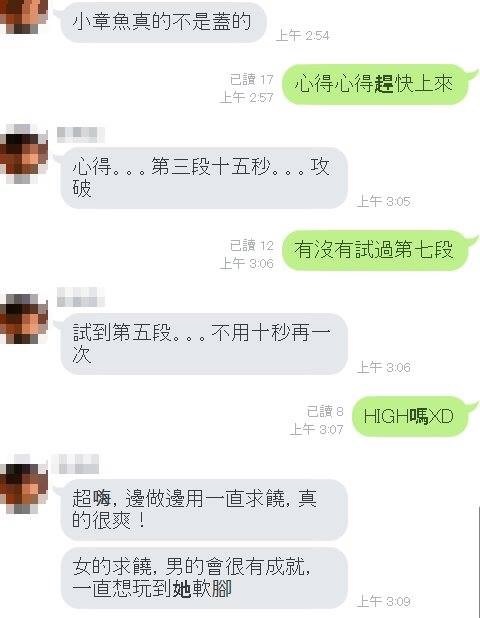Click the scrollbar at the right edge
Screen dimensions: 480x618
coord(478,560)
